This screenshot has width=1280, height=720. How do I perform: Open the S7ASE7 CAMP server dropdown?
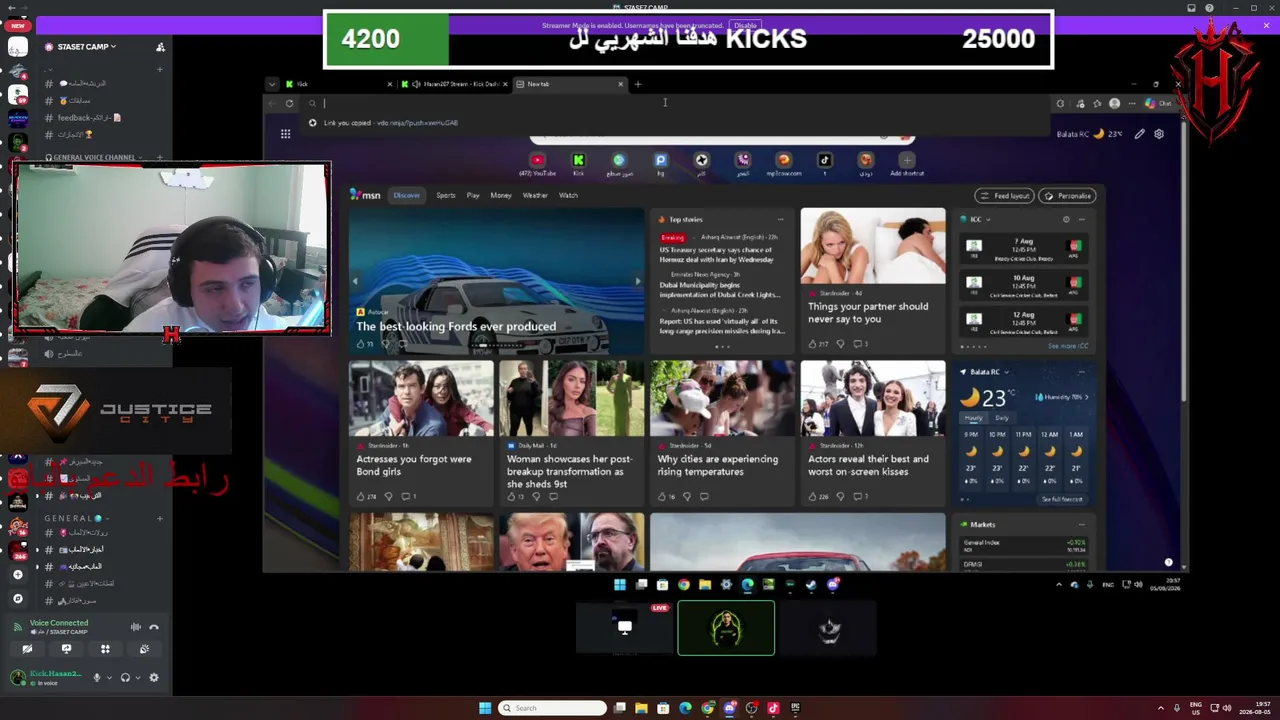point(85,47)
